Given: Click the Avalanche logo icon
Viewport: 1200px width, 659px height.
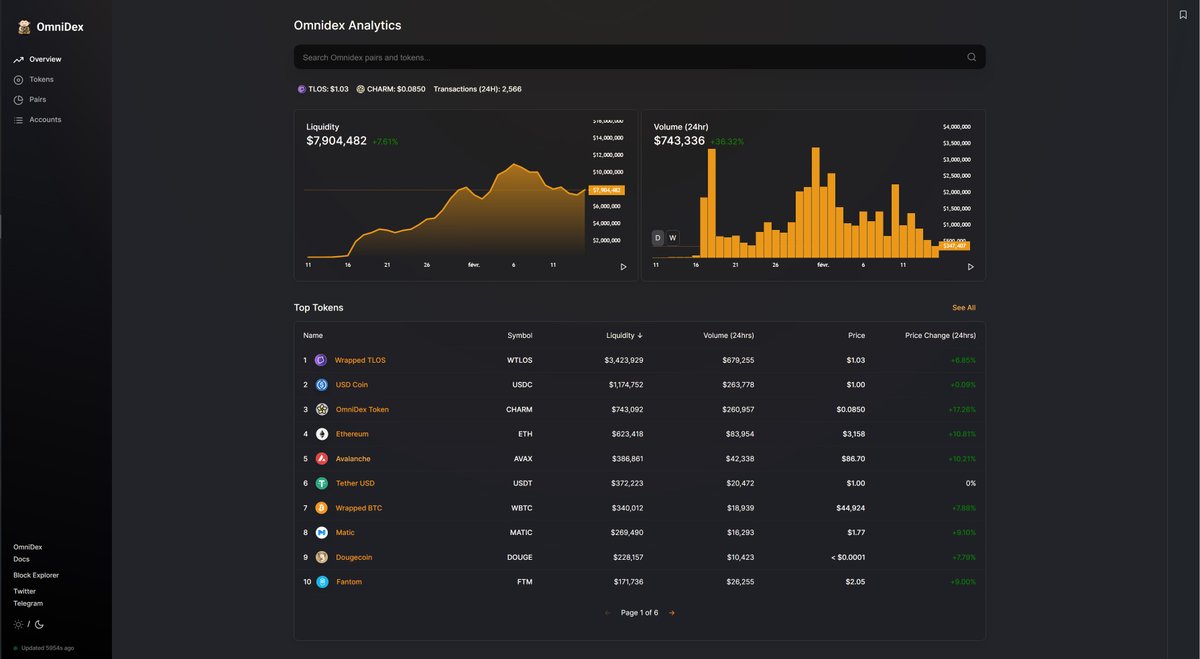Looking at the screenshot, I should (x=322, y=459).
